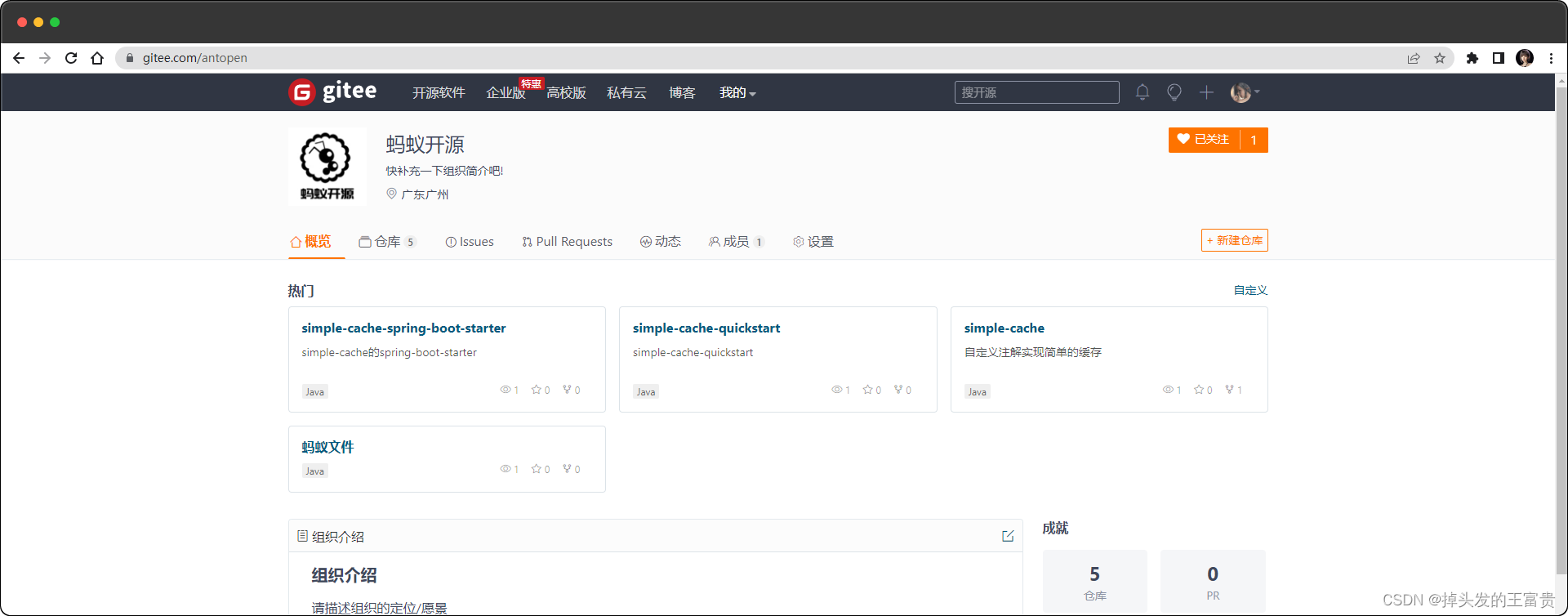Open 企业版 in the navigation bar
1568x616 pixels.
pyautogui.click(x=506, y=93)
